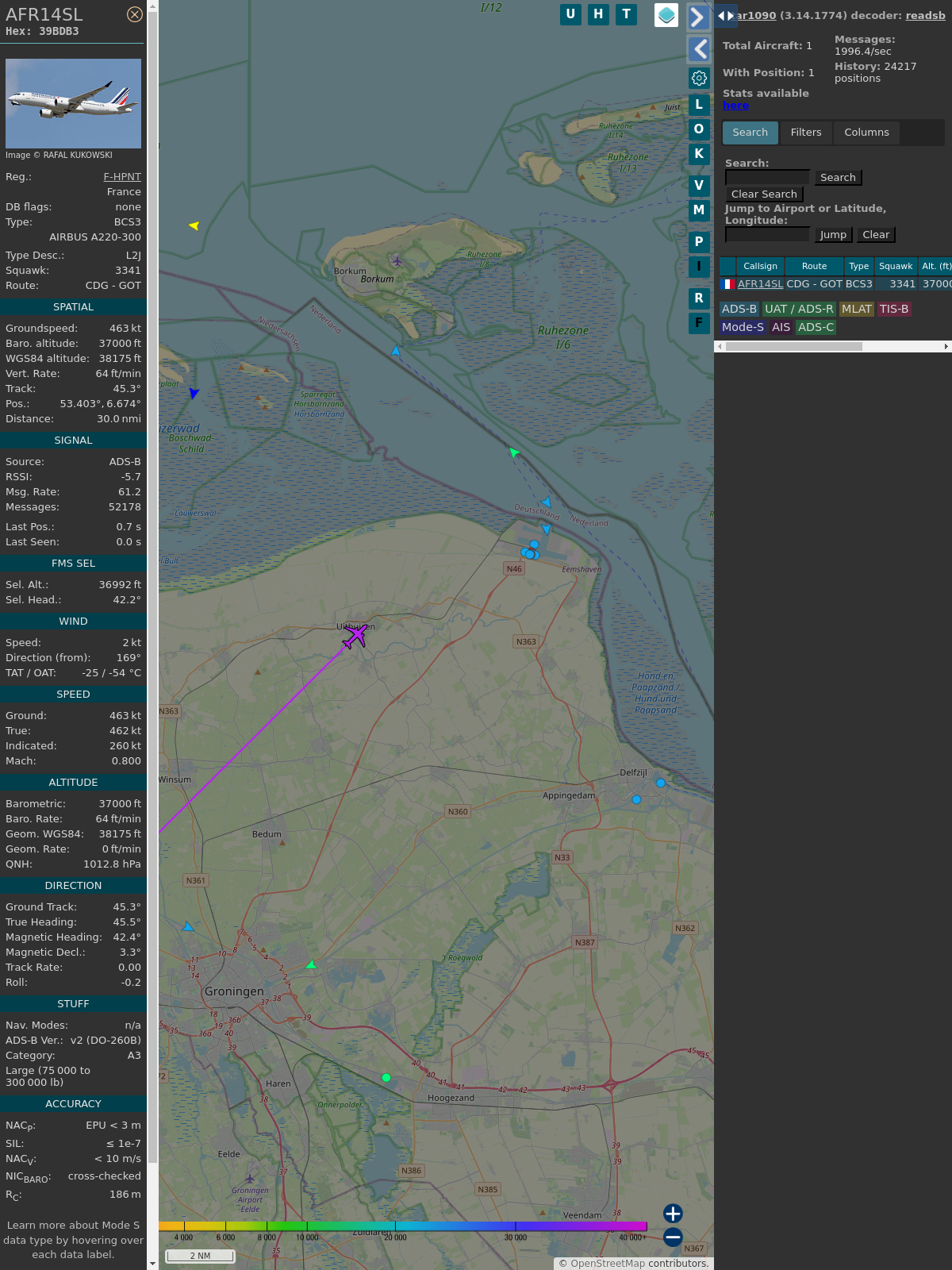Toggle the H map button

(598, 14)
